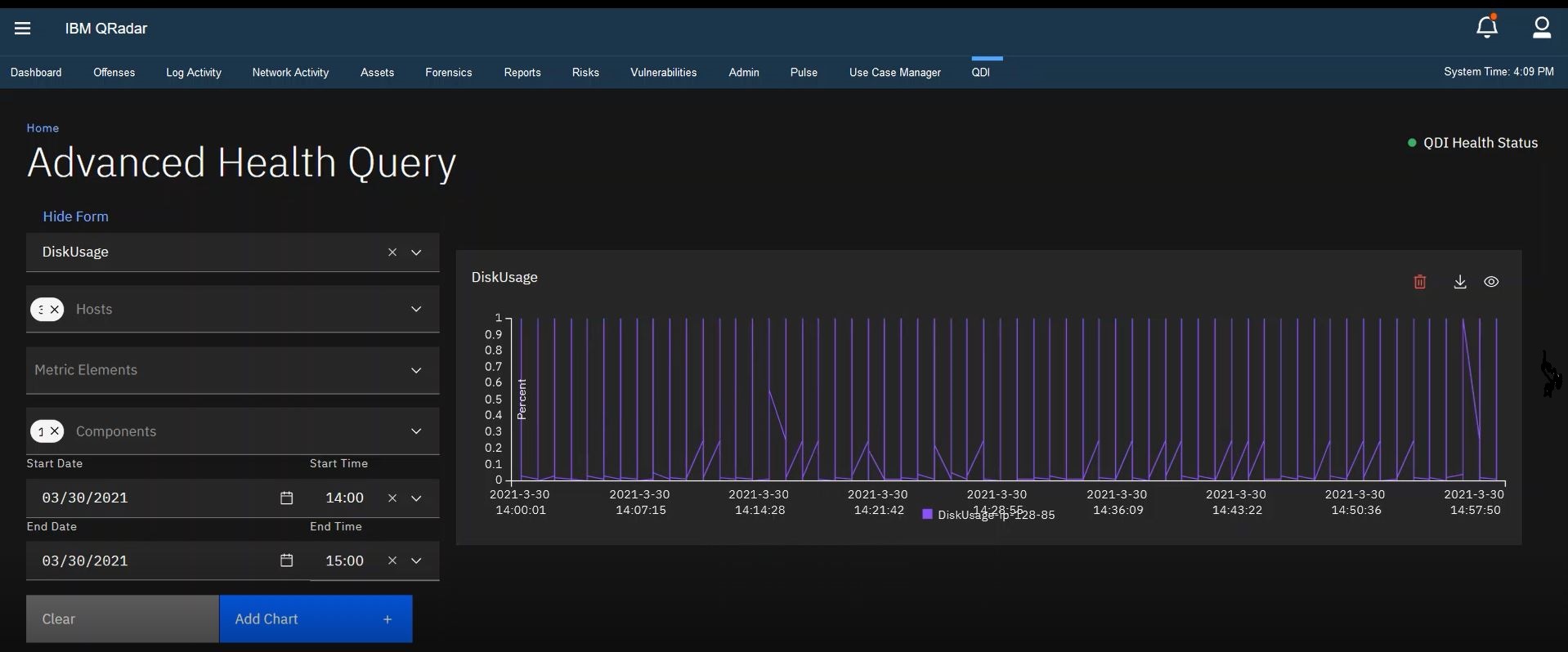Toggle DiskUsage chart visibility eye icon

[1493, 282]
